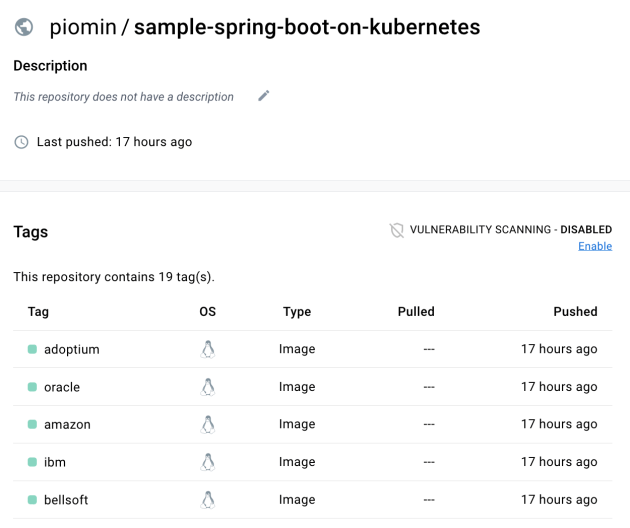630x528 pixels.
Task: Open the amazon tag
Action: click(67, 424)
